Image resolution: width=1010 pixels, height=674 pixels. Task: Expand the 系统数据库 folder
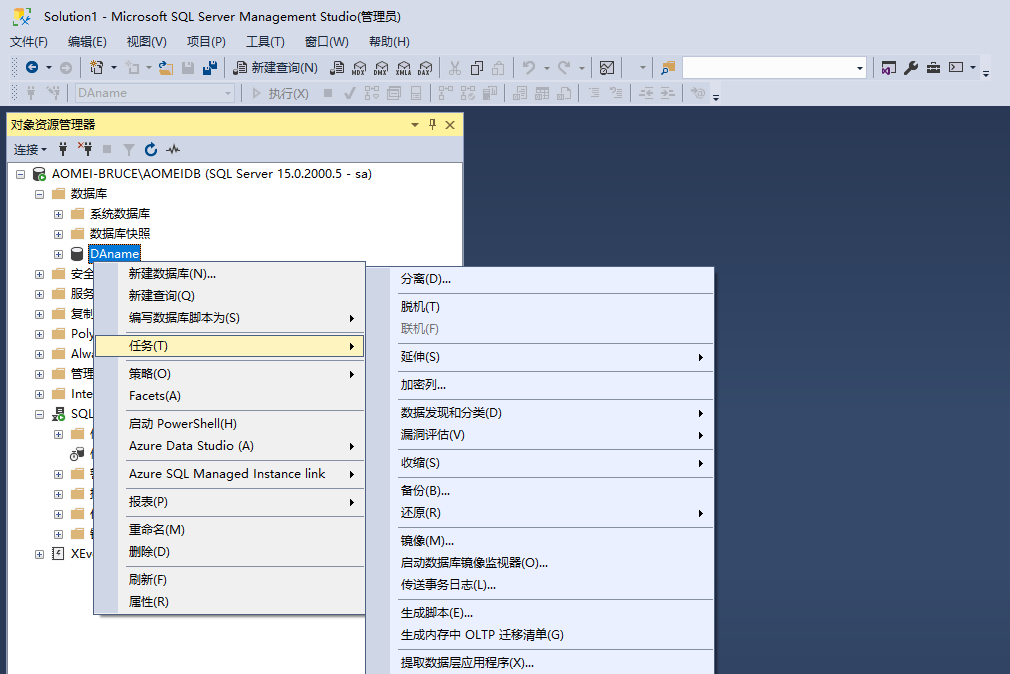click(58, 214)
